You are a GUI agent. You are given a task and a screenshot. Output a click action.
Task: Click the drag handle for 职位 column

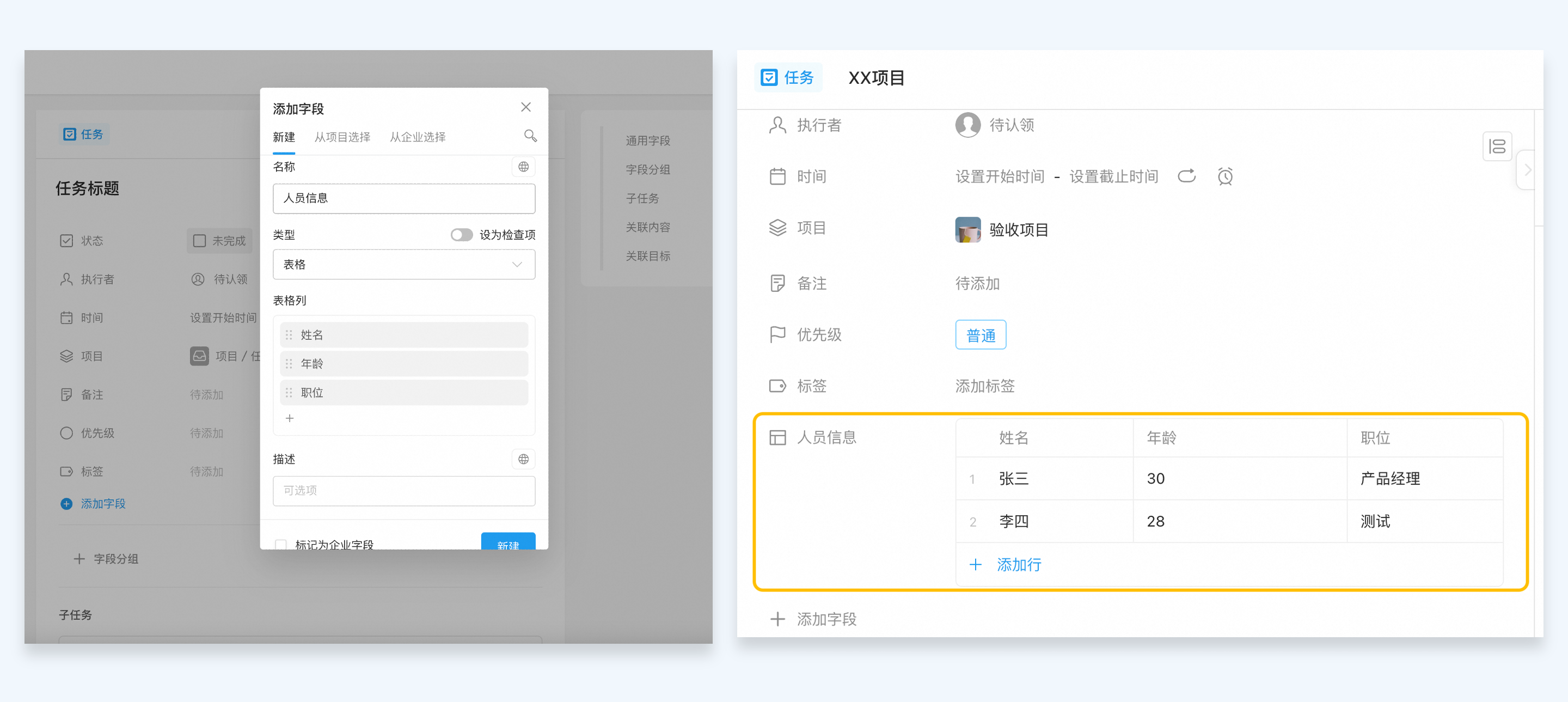point(289,393)
